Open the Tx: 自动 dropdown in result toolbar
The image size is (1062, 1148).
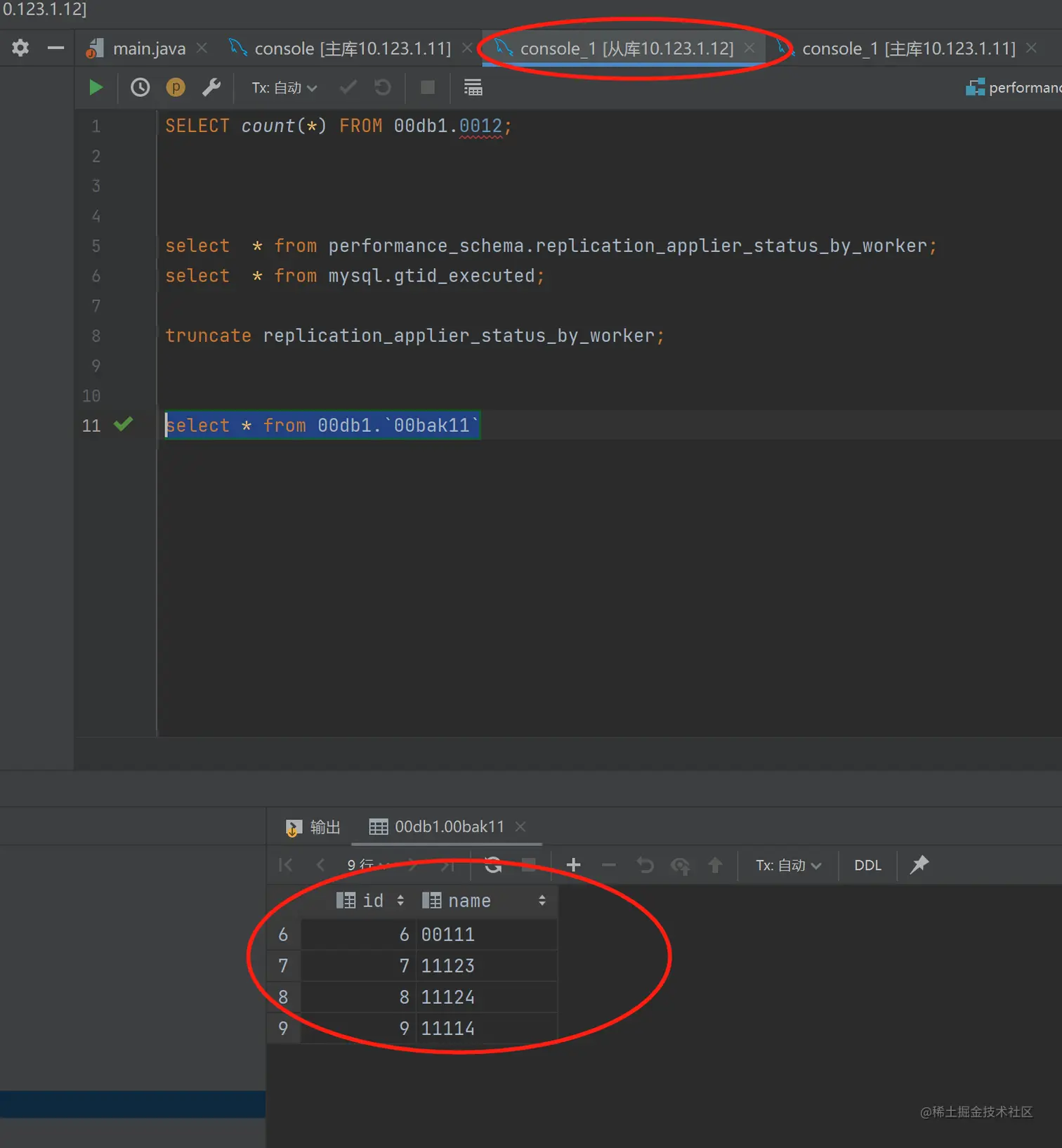pos(788,865)
